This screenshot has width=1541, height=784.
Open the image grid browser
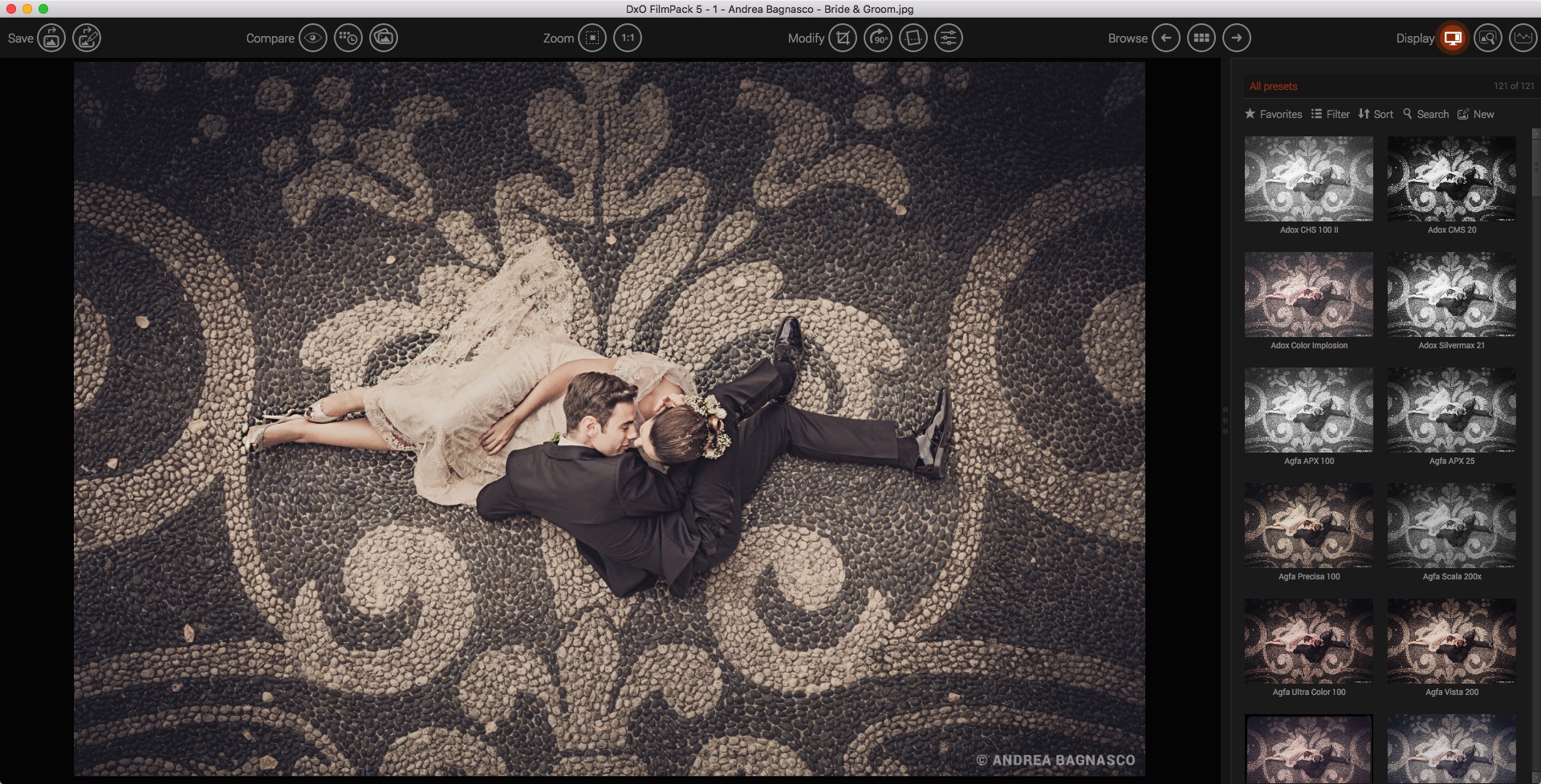(x=1201, y=38)
